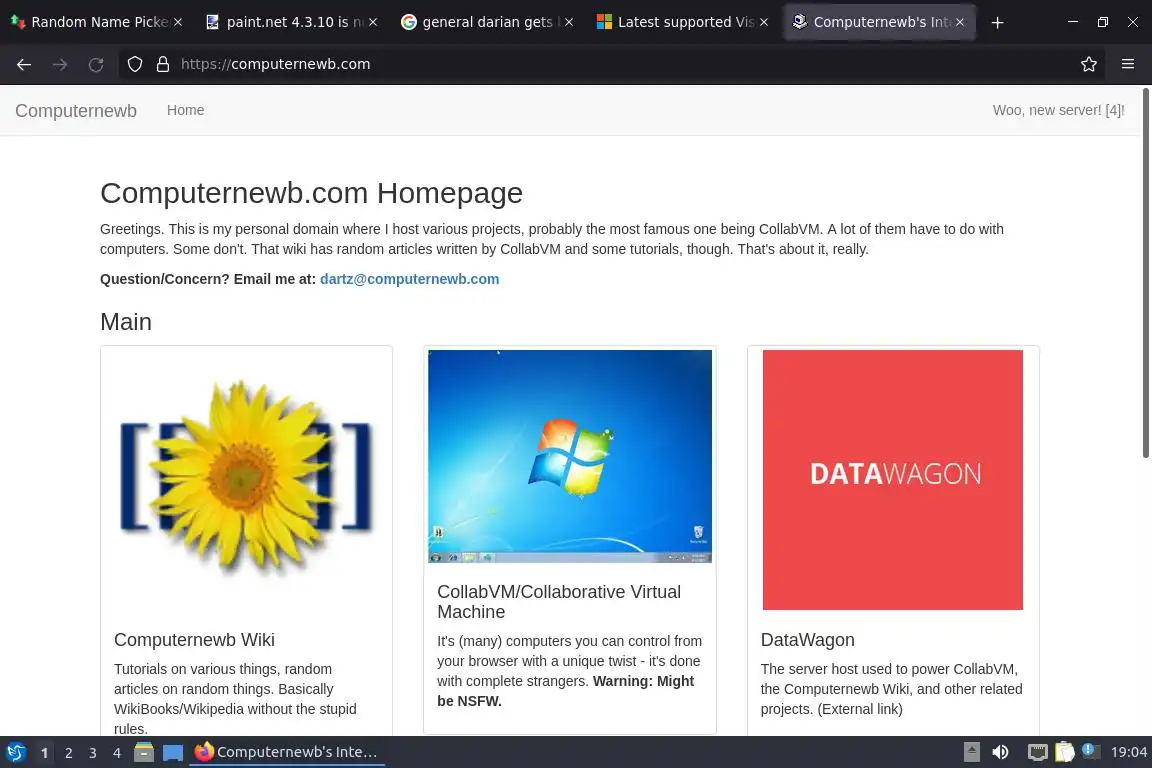The height and width of the screenshot is (768, 1152).
Task: Go back with the browser back arrow
Action: click(24, 65)
